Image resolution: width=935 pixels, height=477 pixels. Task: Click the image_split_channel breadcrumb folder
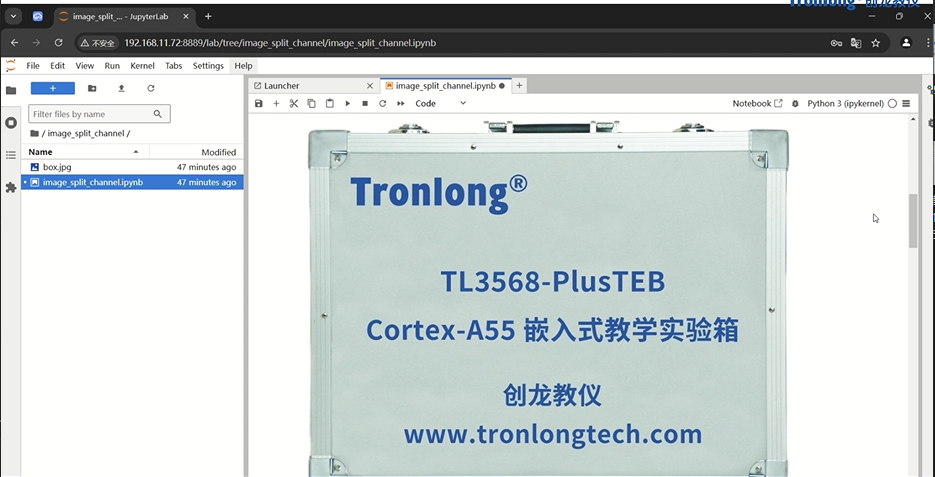(x=86, y=134)
